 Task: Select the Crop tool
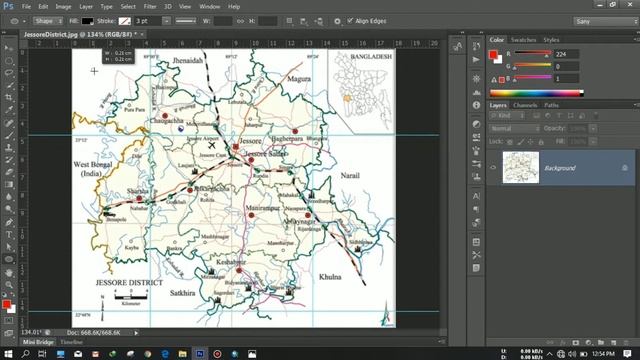click(9, 98)
